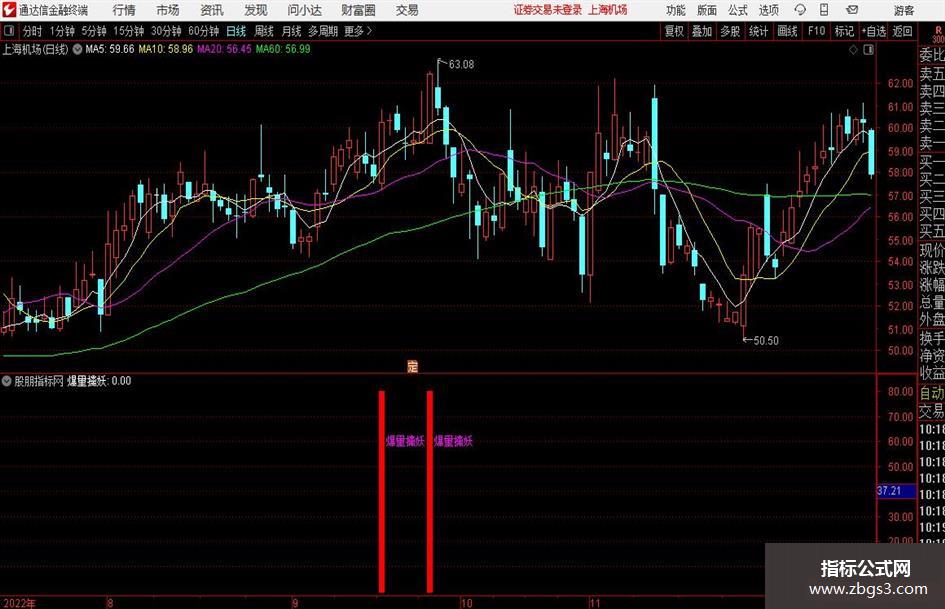Open the 资讯 menu
This screenshot has width=945, height=609.
[x=212, y=10]
